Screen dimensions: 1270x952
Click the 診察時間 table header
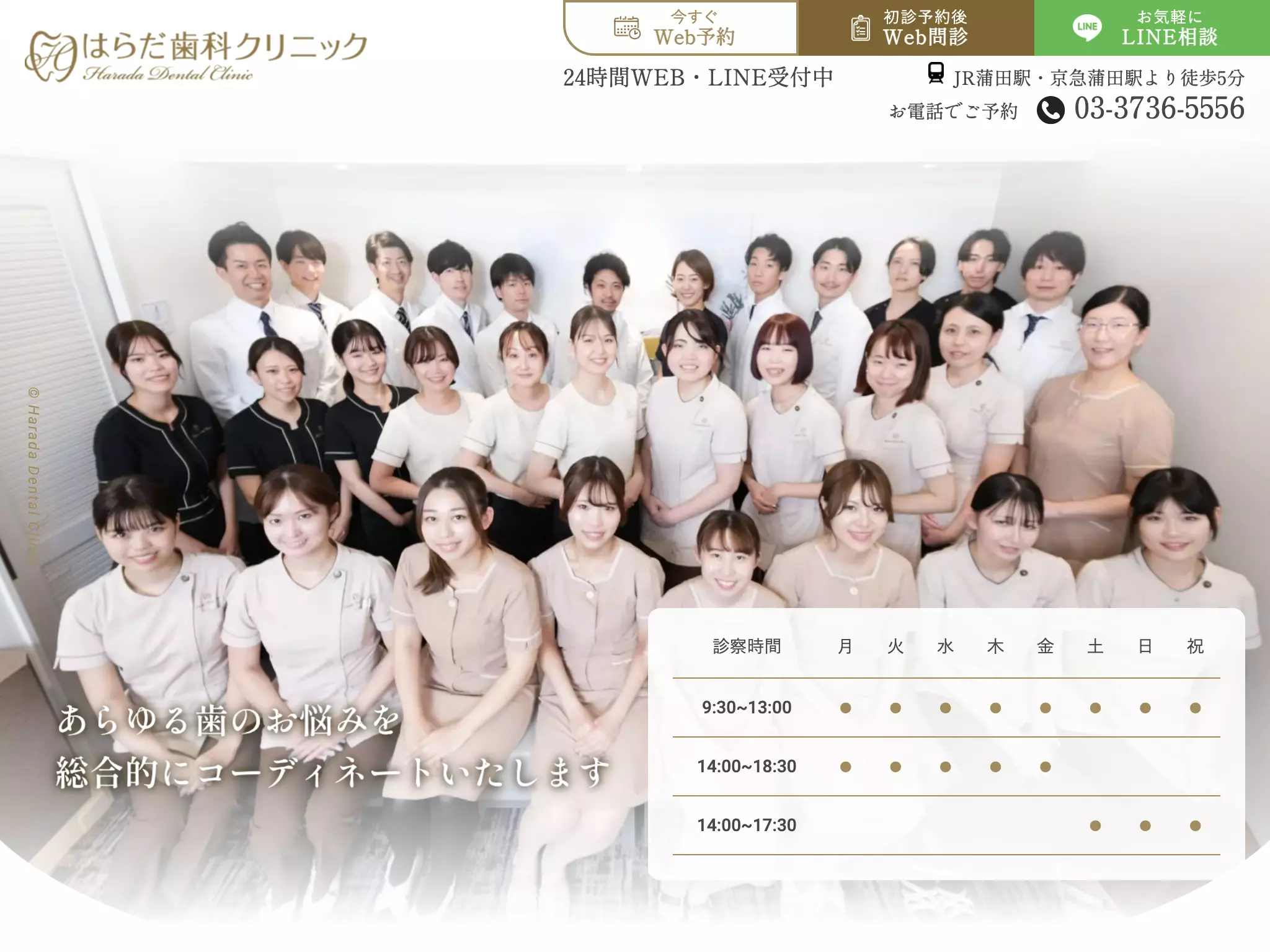click(x=747, y=646)
